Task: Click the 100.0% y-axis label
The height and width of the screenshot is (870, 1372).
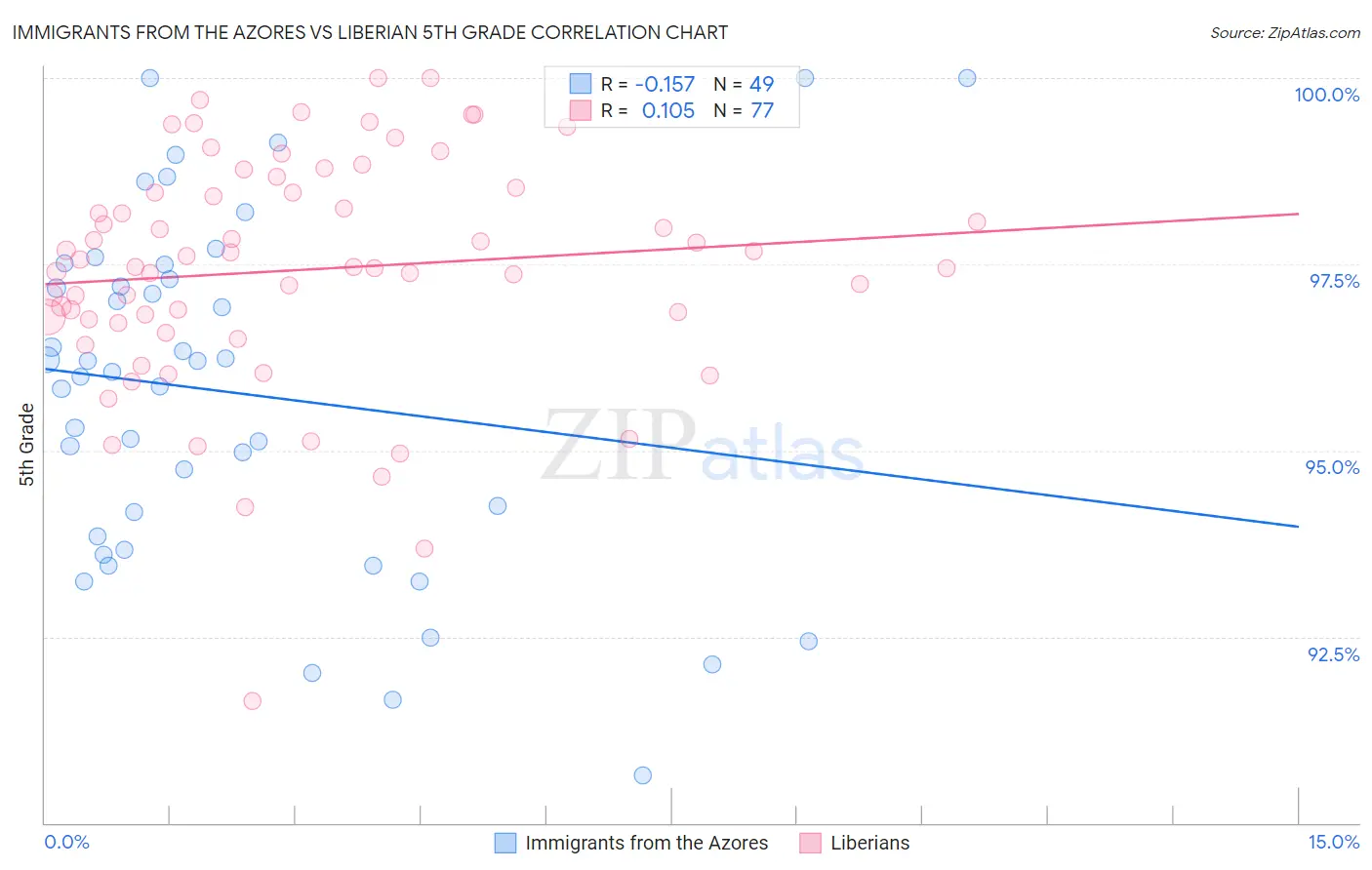Action: click(x=1326, y=95)
